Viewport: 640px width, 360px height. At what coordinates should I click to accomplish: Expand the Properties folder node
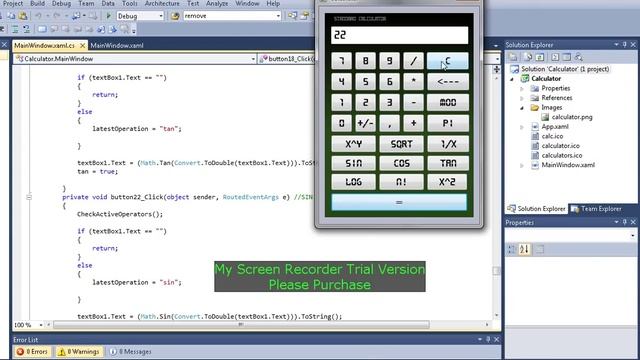[x=522, y=88]
